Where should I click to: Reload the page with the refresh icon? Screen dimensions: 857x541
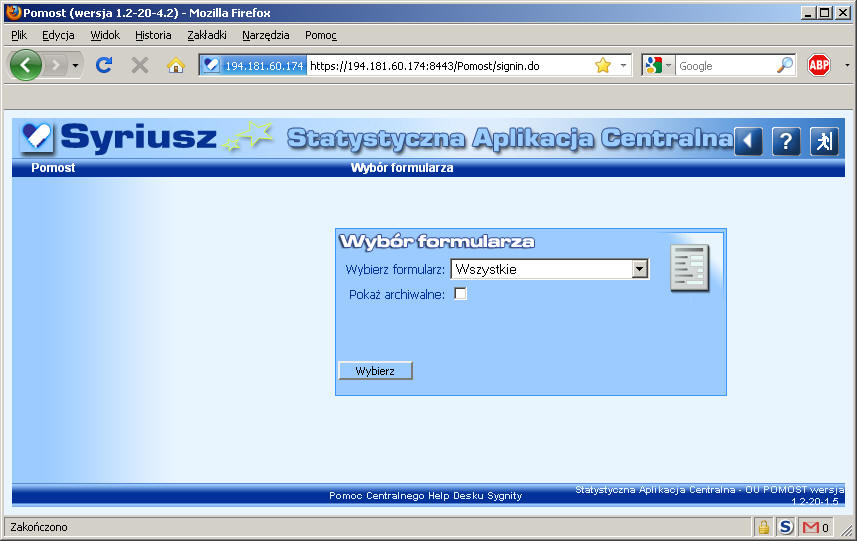click(104, 65)
